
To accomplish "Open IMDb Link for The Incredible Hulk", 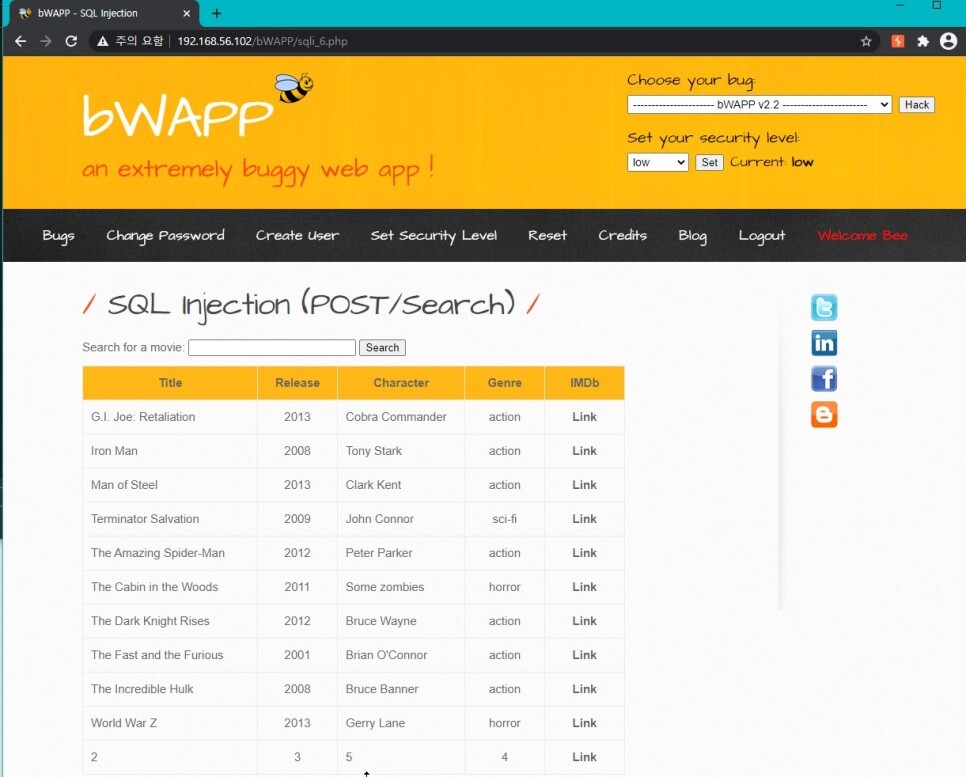I will [x=584, y=689].
